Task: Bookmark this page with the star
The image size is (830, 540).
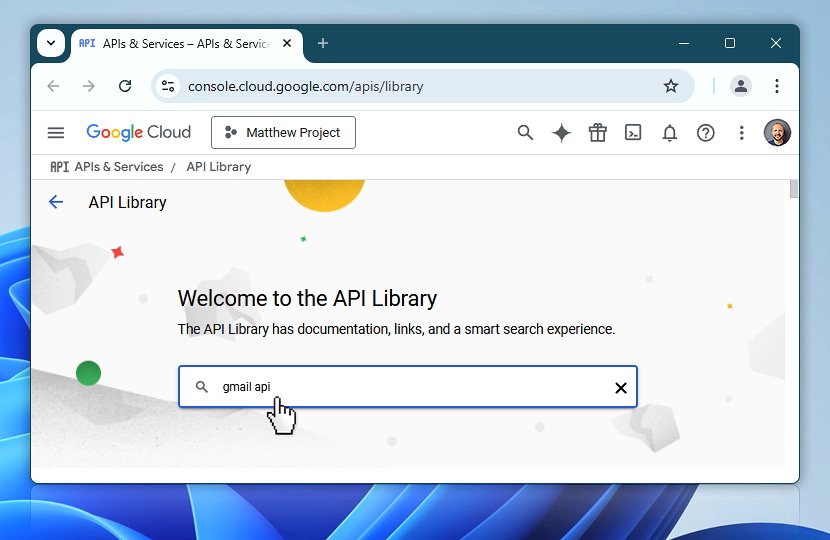Action: click(671, 86)
